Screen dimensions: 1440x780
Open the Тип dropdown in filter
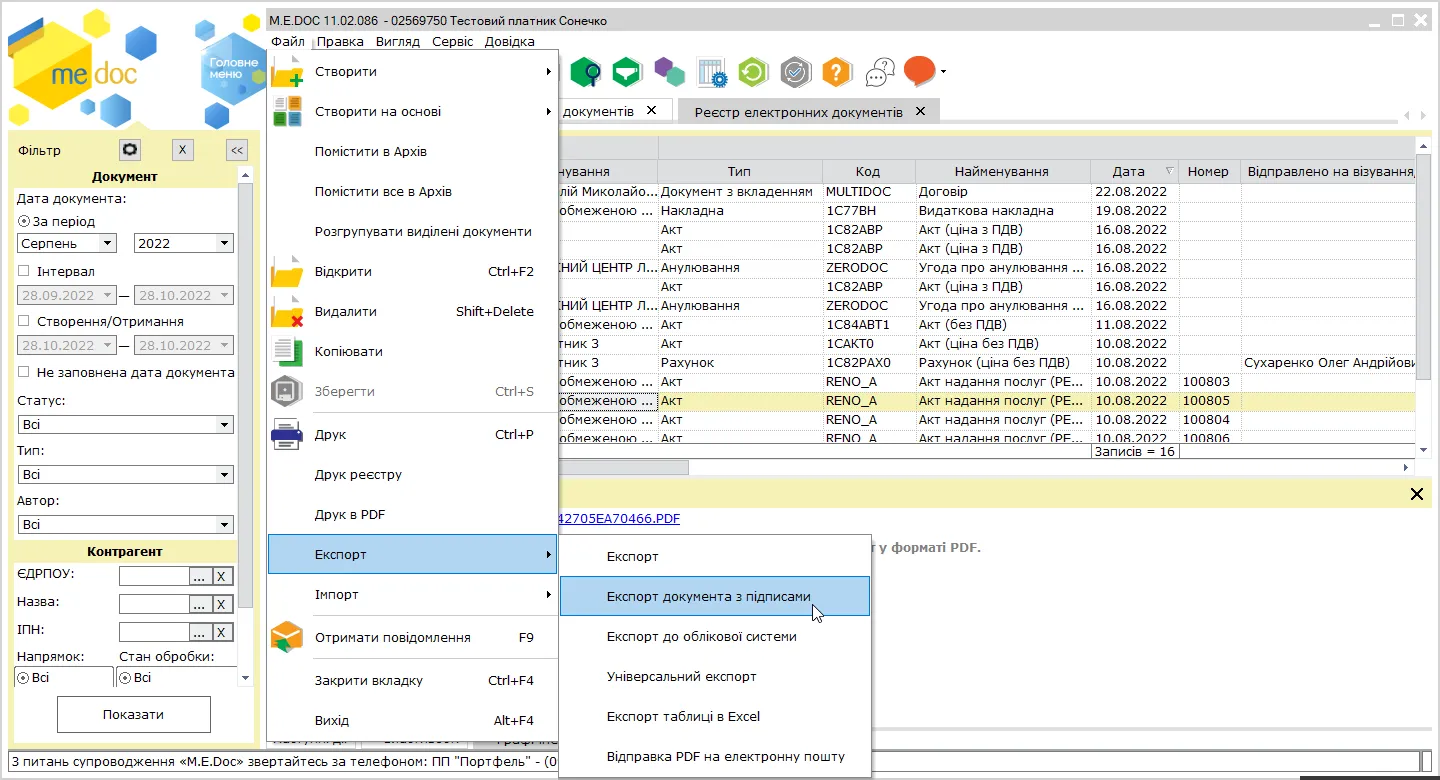224,475
